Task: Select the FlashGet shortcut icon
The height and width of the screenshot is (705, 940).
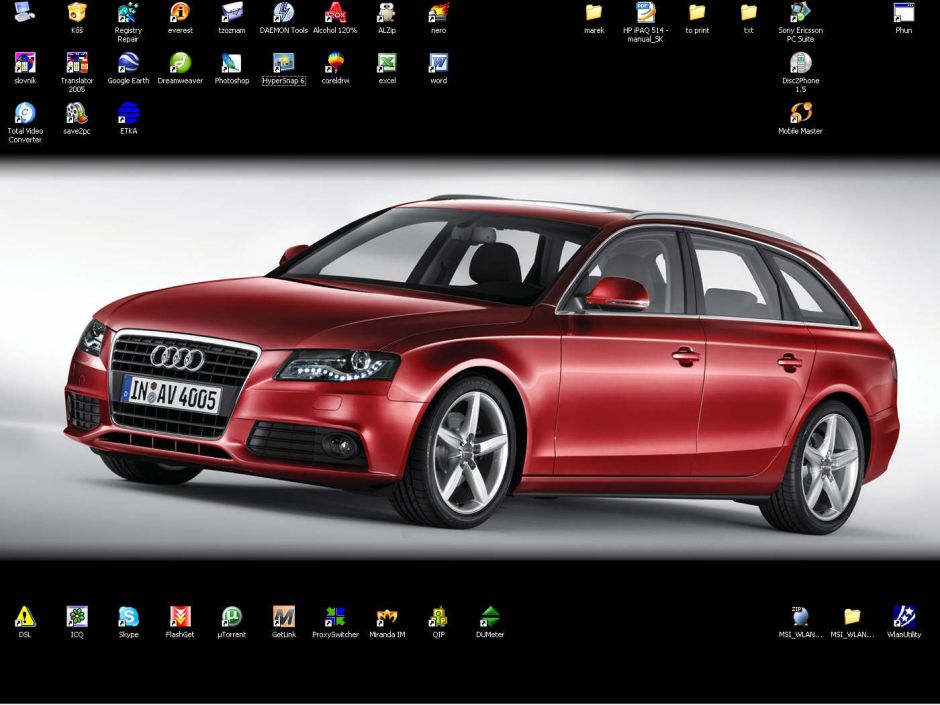Action: coord(180,617)
